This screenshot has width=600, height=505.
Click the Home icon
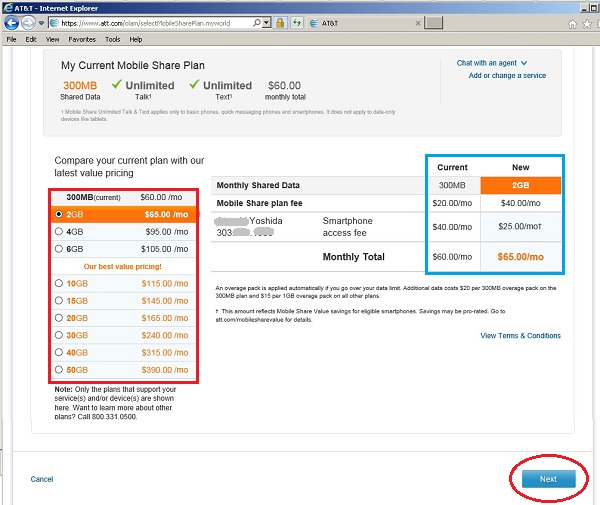[572, 24]
